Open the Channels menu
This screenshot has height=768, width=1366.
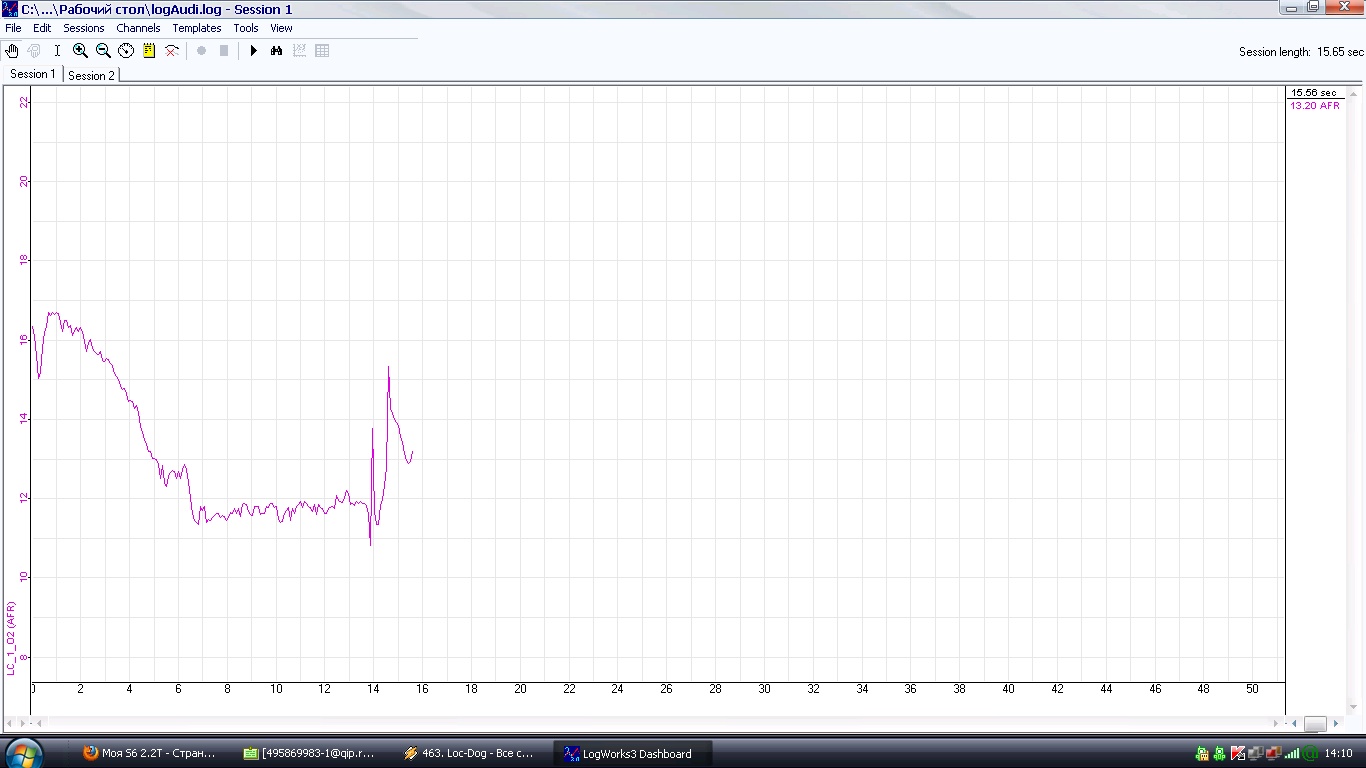coord(138,28)
